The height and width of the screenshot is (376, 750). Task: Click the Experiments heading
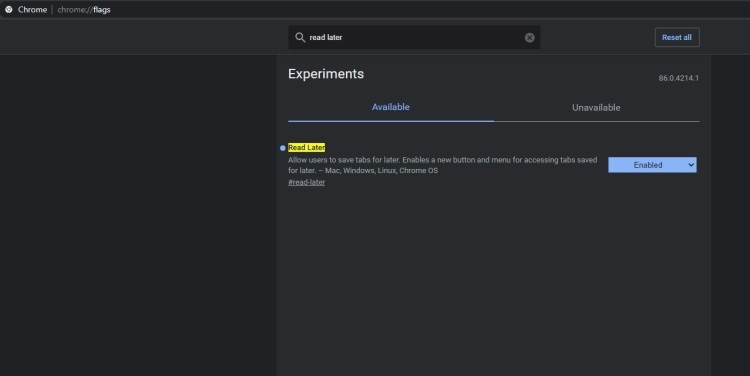(326, 74)
